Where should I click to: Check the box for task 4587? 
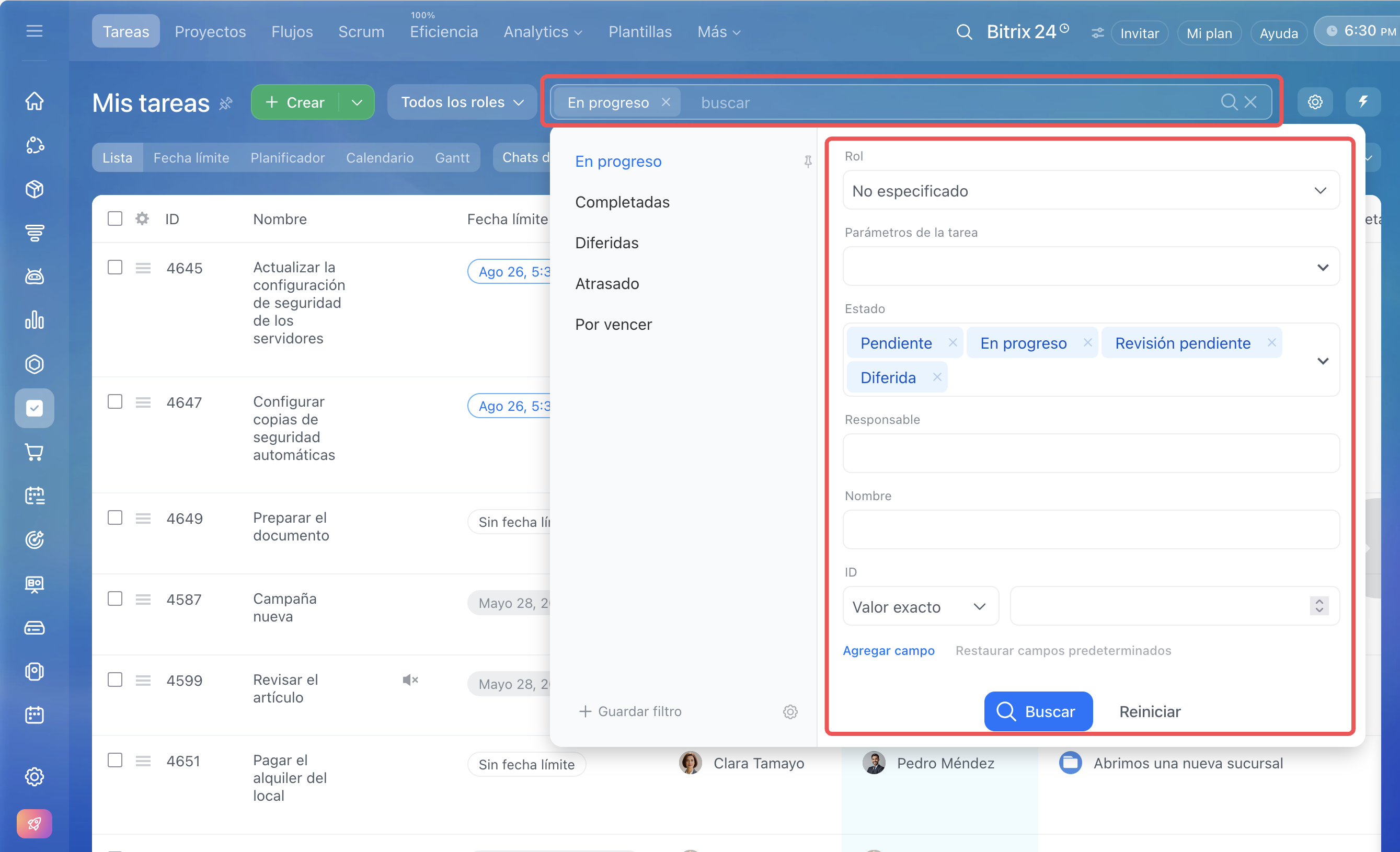(115, 598)
